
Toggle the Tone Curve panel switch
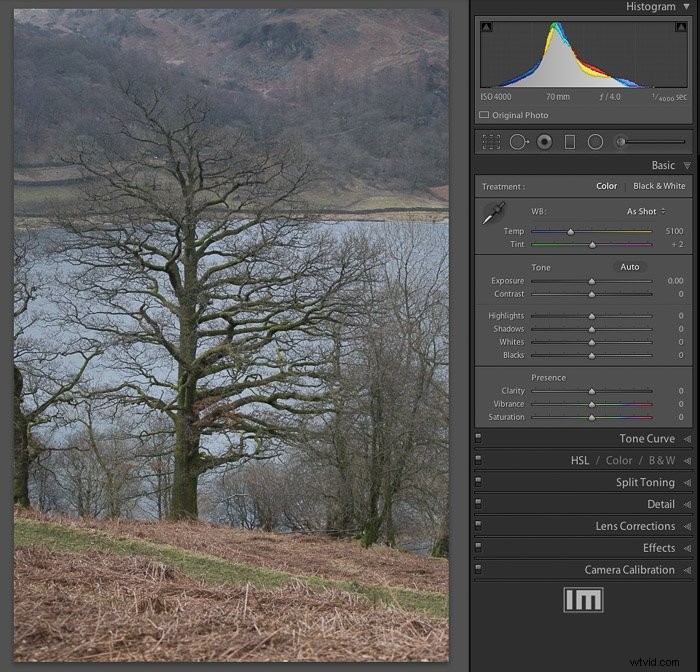[x=478, y=438]
